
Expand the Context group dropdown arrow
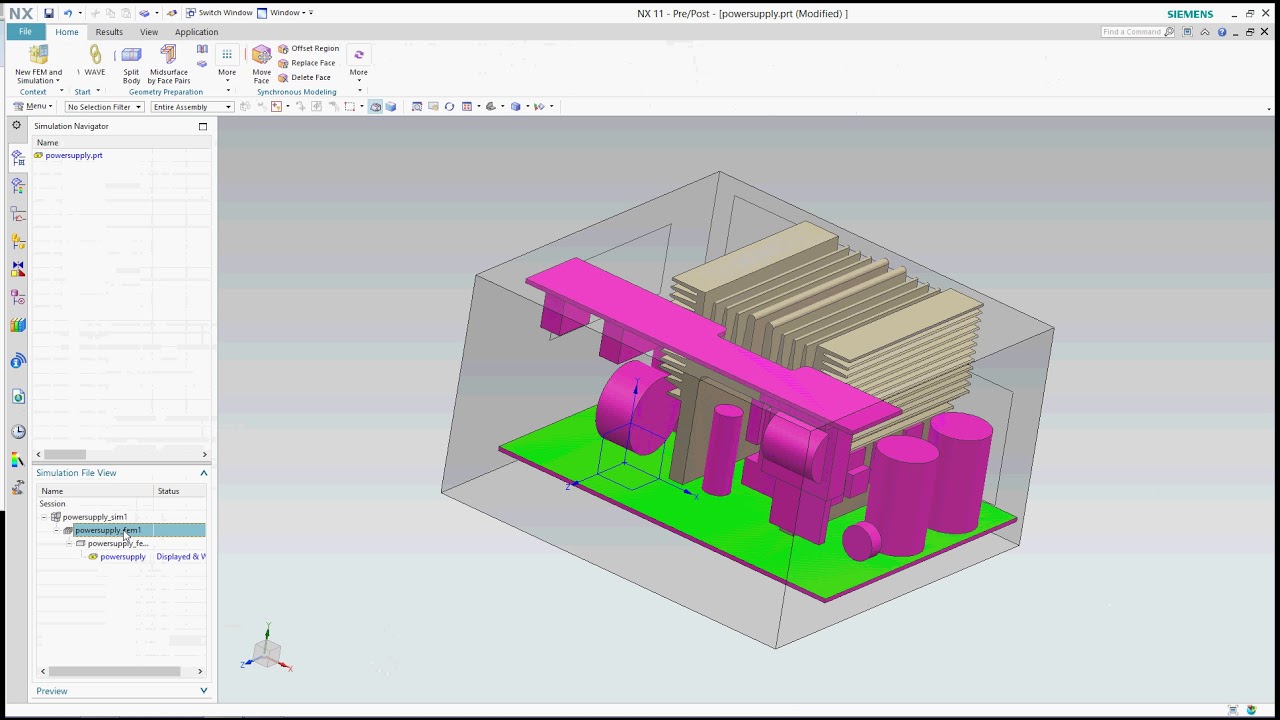(x=61, y=92)
